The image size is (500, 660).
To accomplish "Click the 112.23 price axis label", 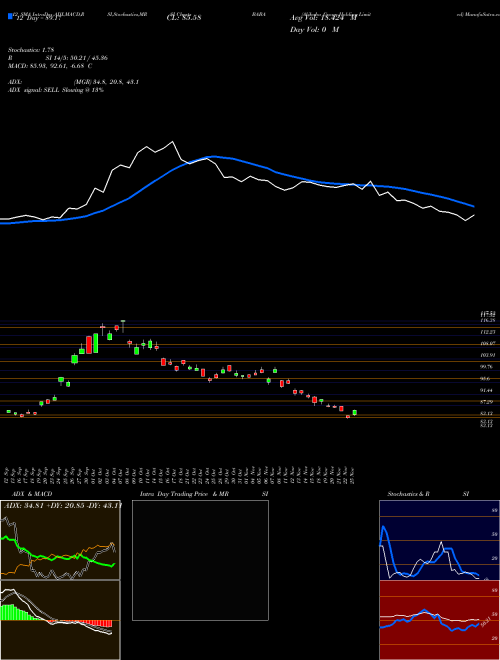I will click(x=488, y=332).
